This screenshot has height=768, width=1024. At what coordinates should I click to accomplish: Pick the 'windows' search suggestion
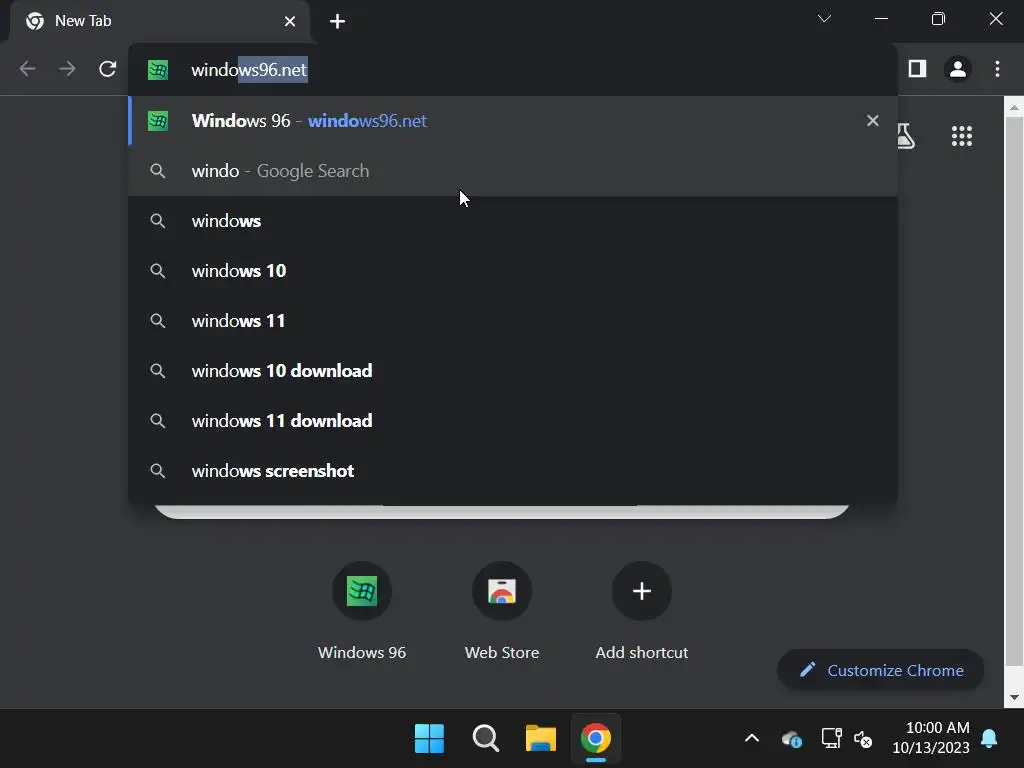[513, 221]
